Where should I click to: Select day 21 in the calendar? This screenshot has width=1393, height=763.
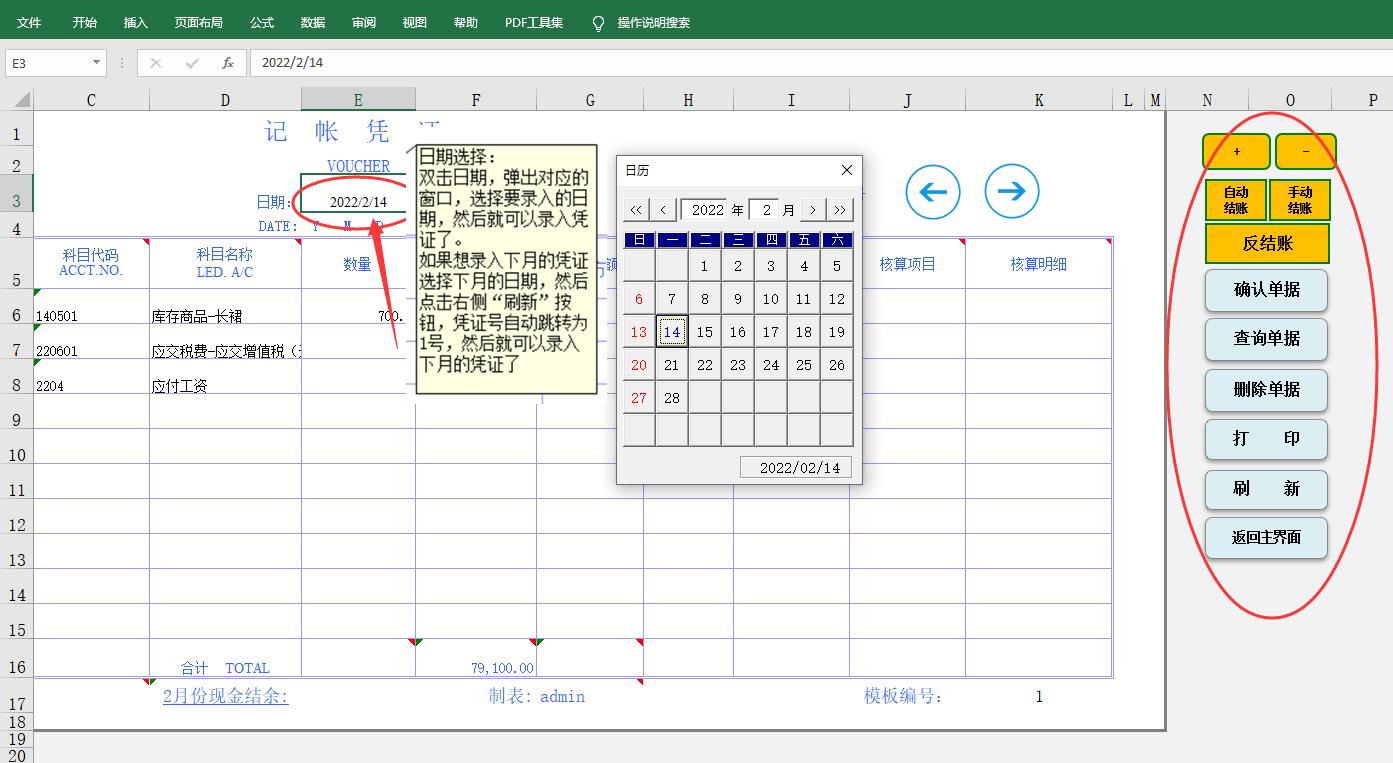pos(671,365)
